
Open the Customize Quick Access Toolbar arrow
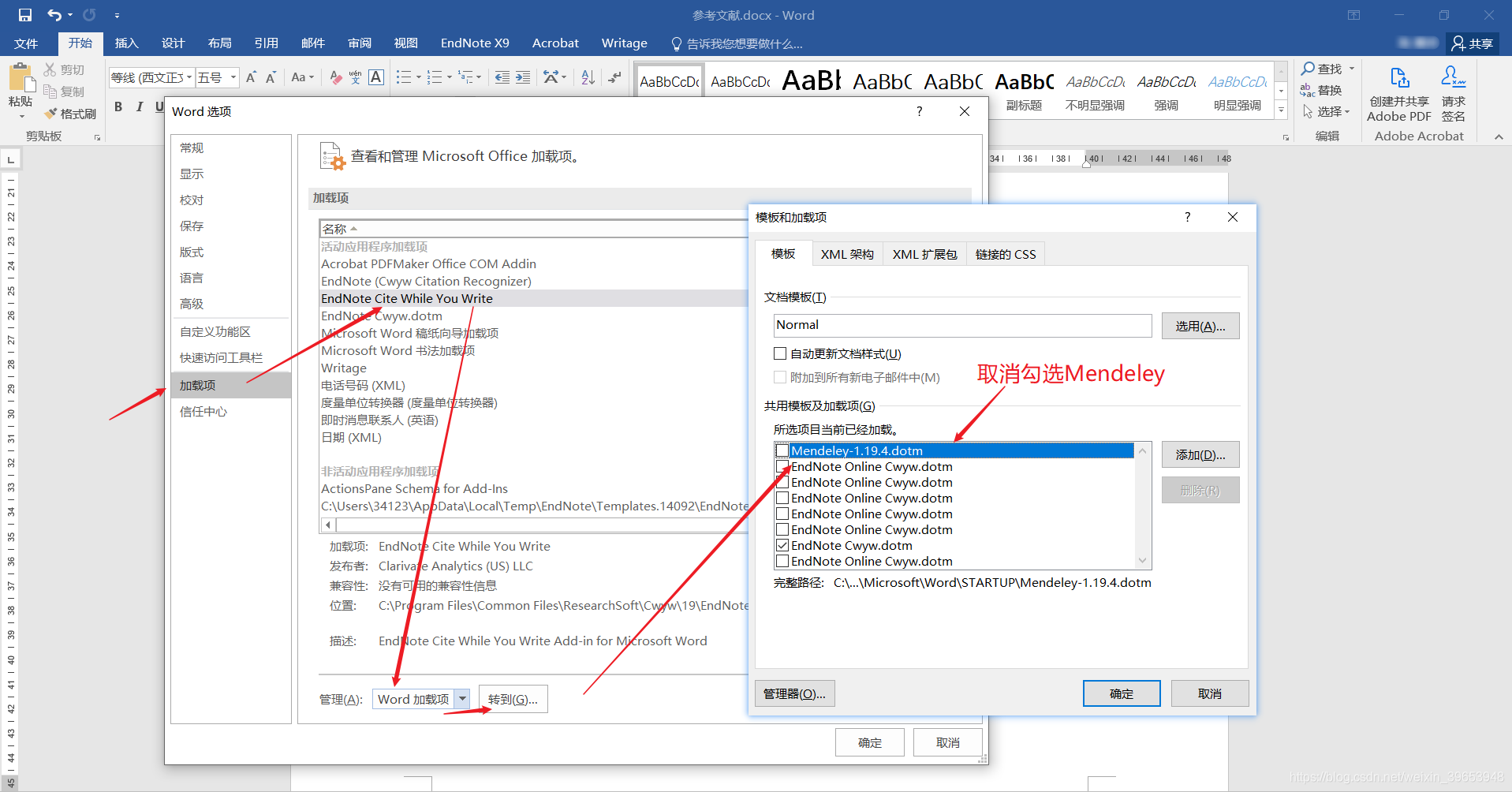coord(117,15)
